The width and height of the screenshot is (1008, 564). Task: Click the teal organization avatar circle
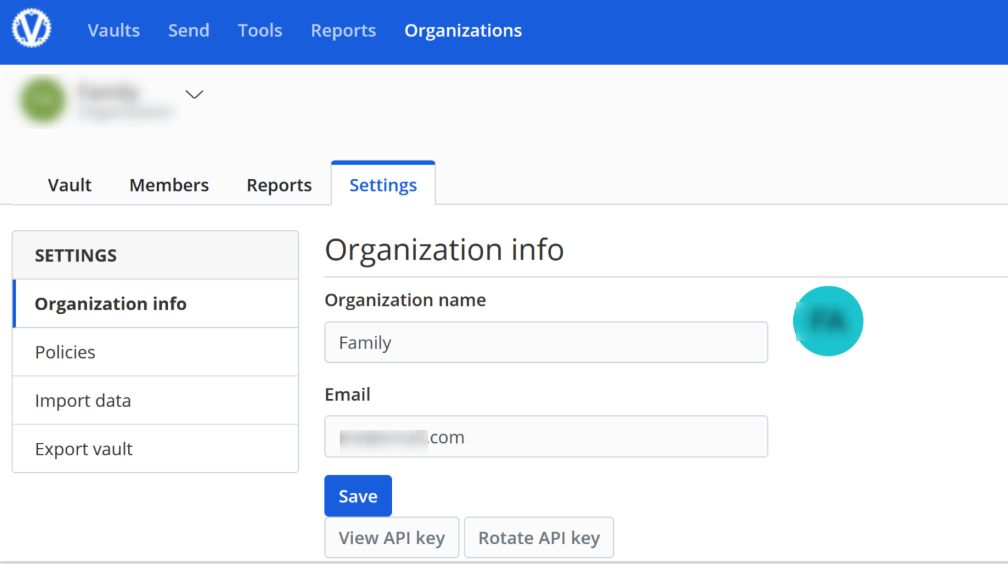click(x=827, y=321)
